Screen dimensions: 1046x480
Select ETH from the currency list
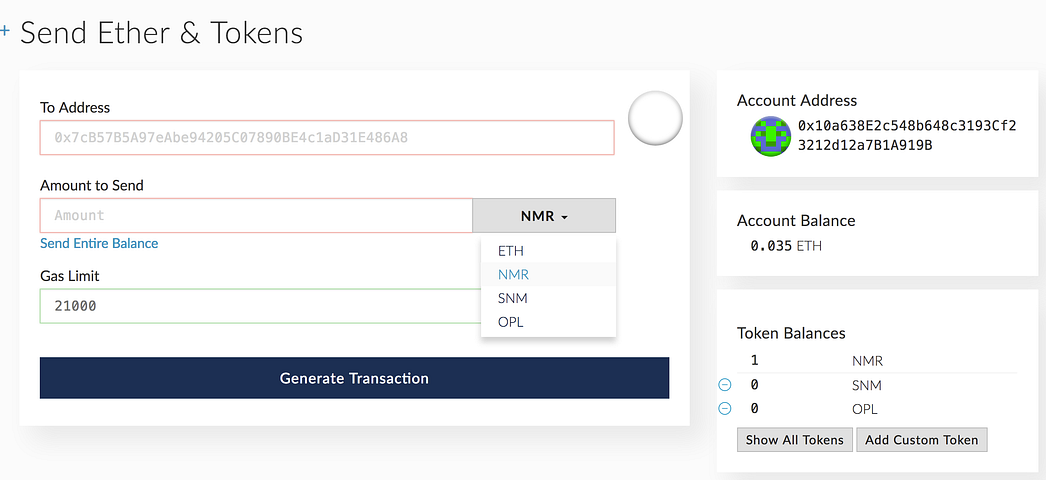[511, 251]
